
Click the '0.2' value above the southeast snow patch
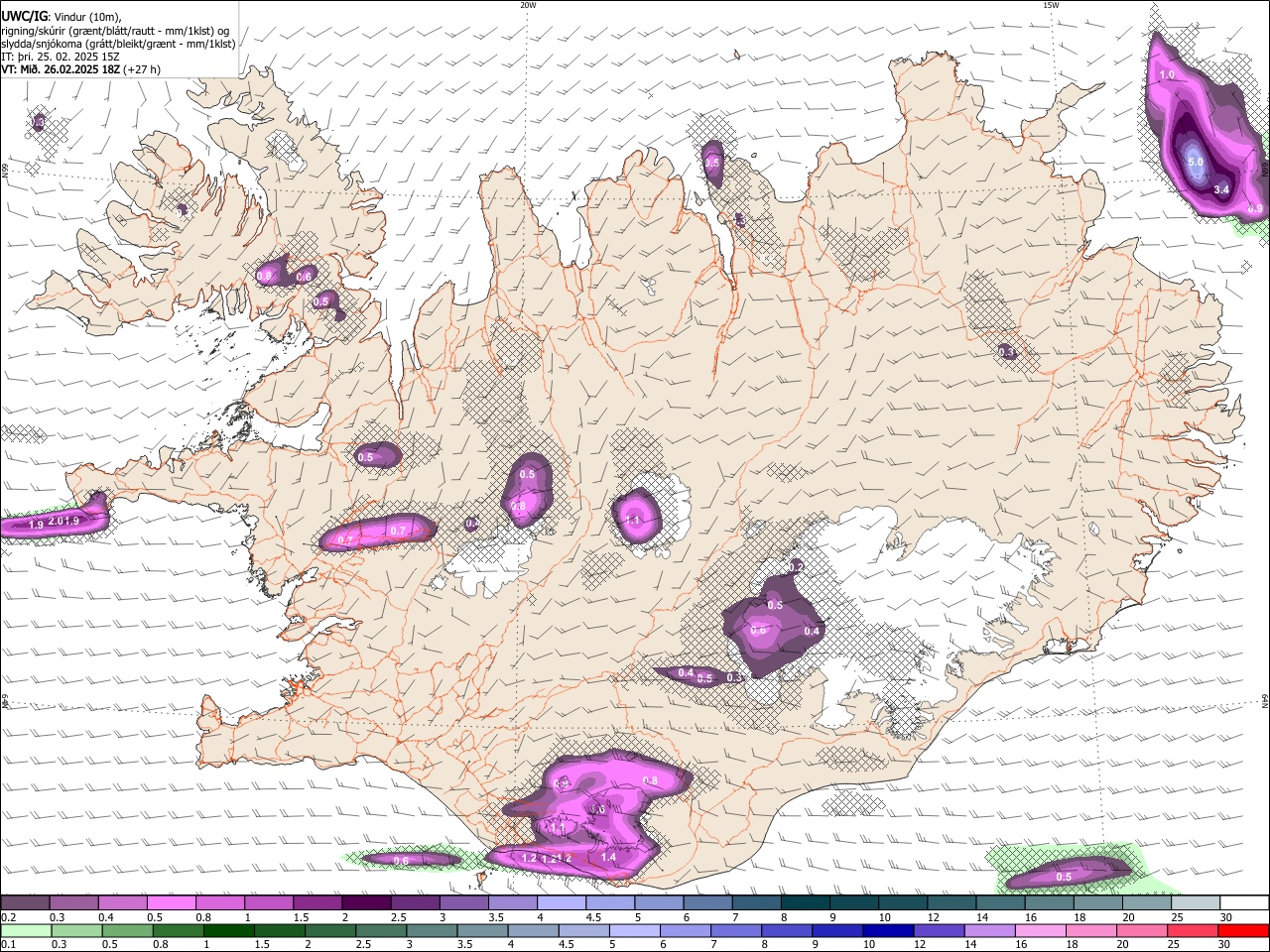point(795,566)
